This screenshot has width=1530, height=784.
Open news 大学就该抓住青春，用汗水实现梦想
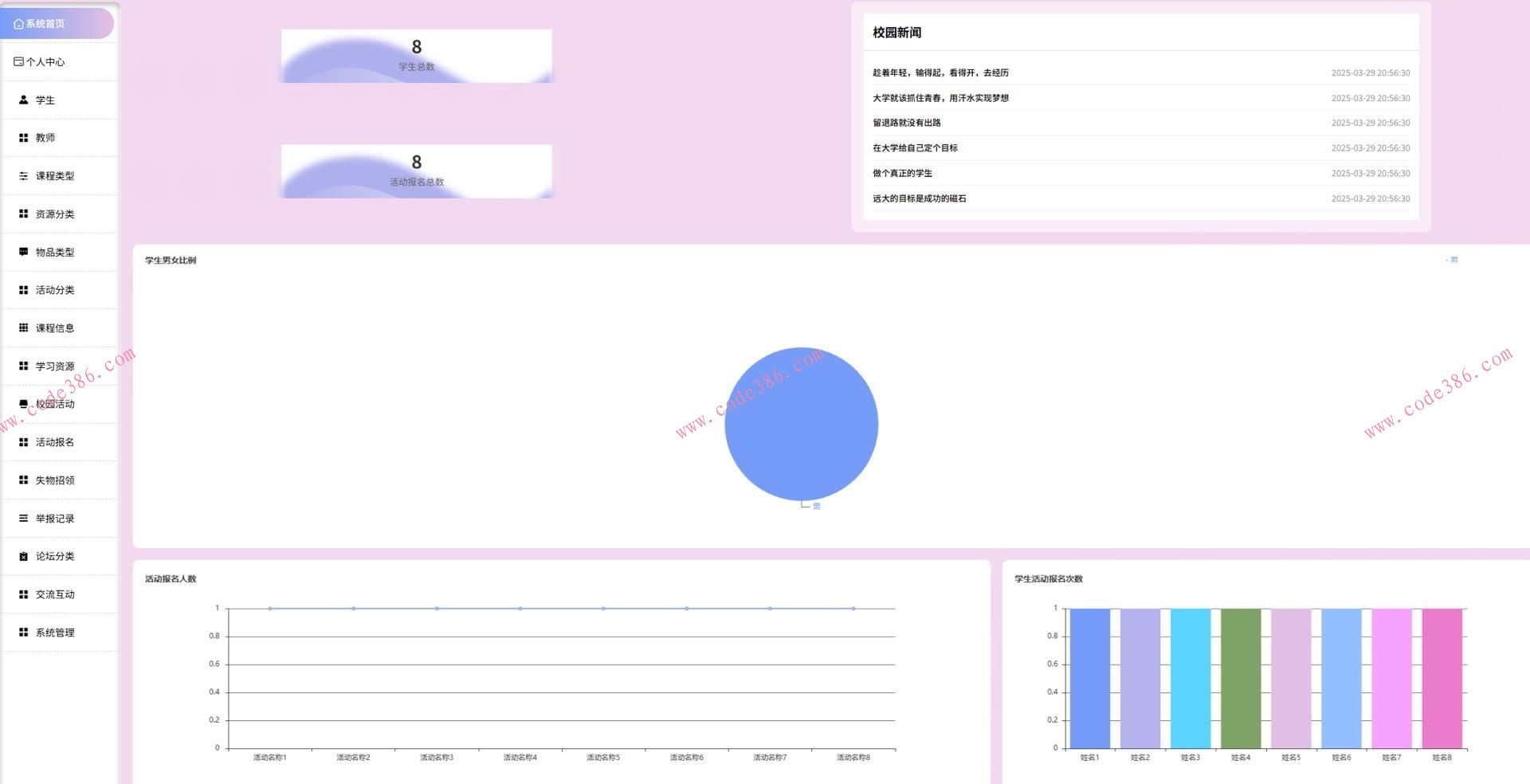point(940,98)
